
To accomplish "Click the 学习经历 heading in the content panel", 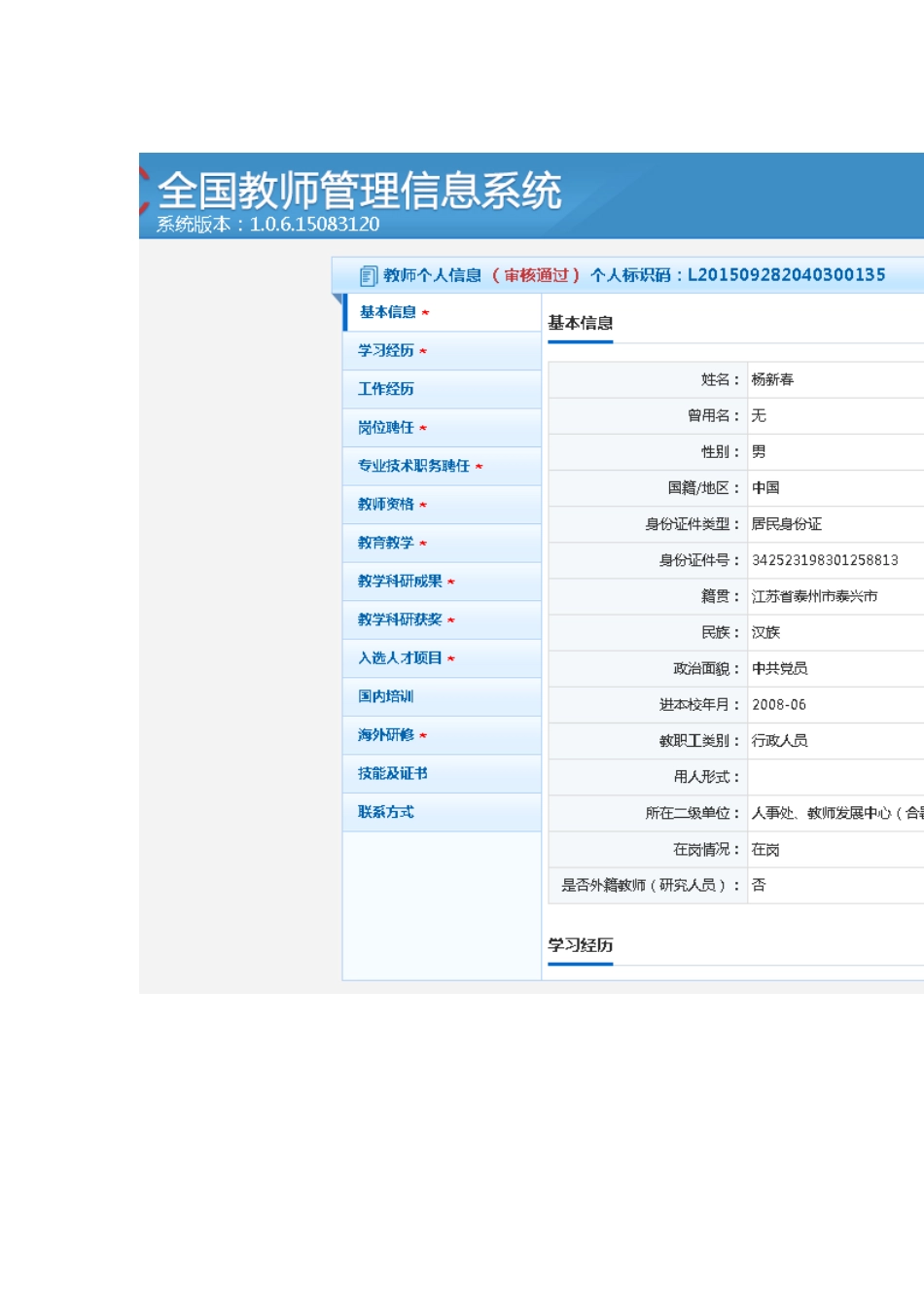I will [x=581, y=945].
